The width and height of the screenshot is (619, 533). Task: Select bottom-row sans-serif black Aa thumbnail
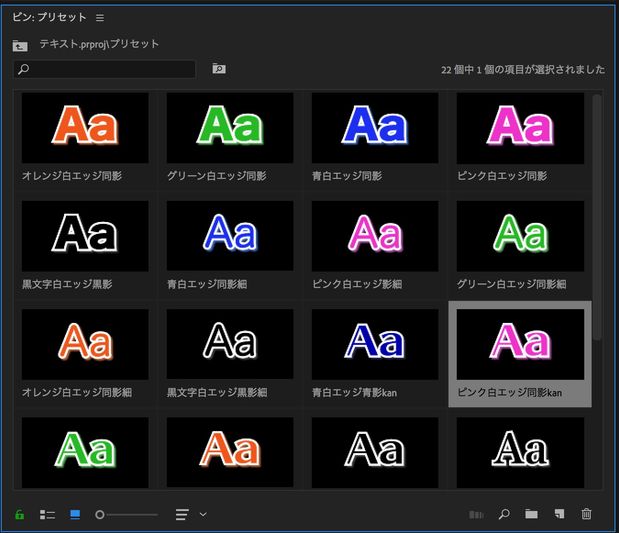click(x=375, y=452)
